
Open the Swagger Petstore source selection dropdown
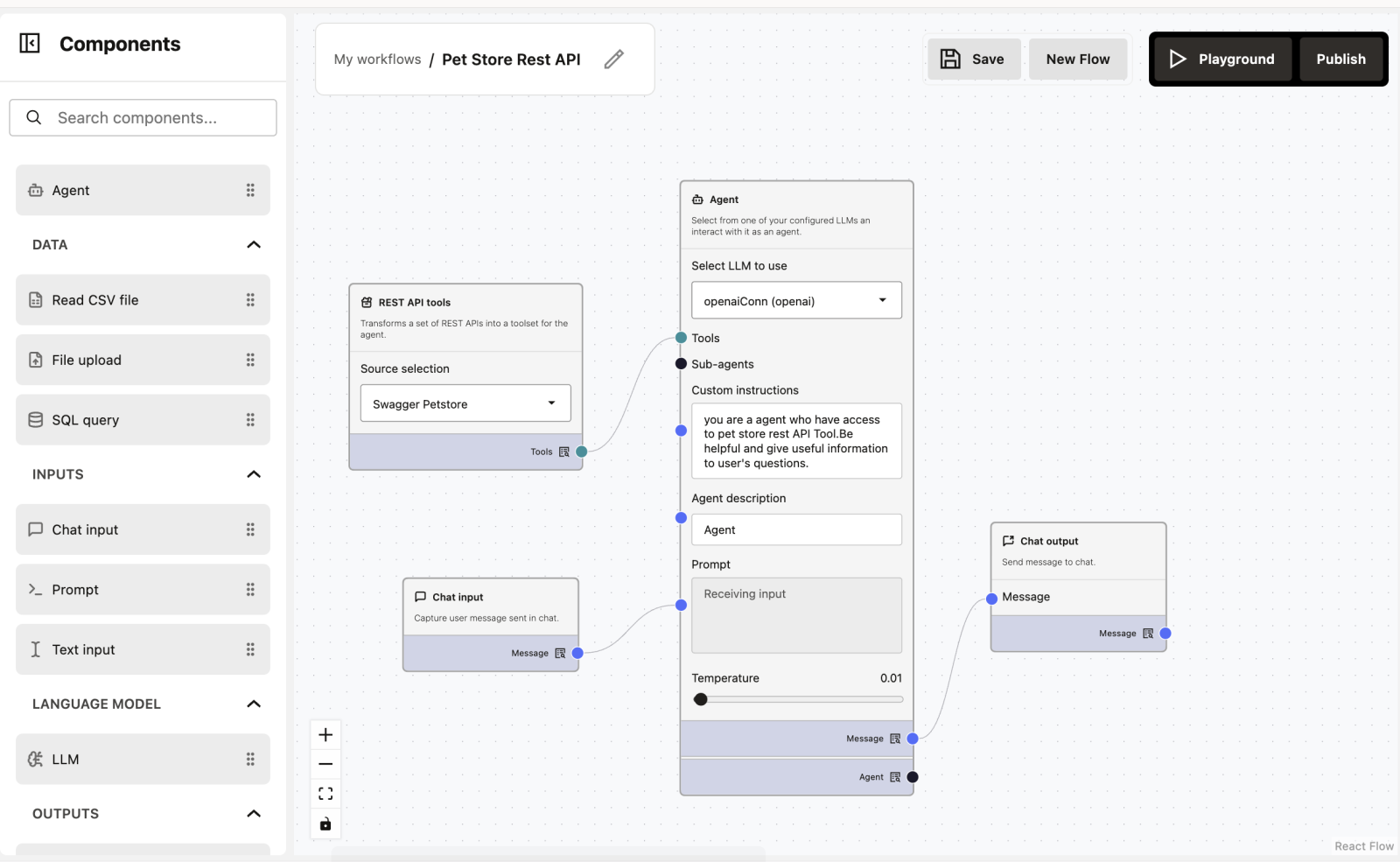pyautogui.click(x=465, y=403)
